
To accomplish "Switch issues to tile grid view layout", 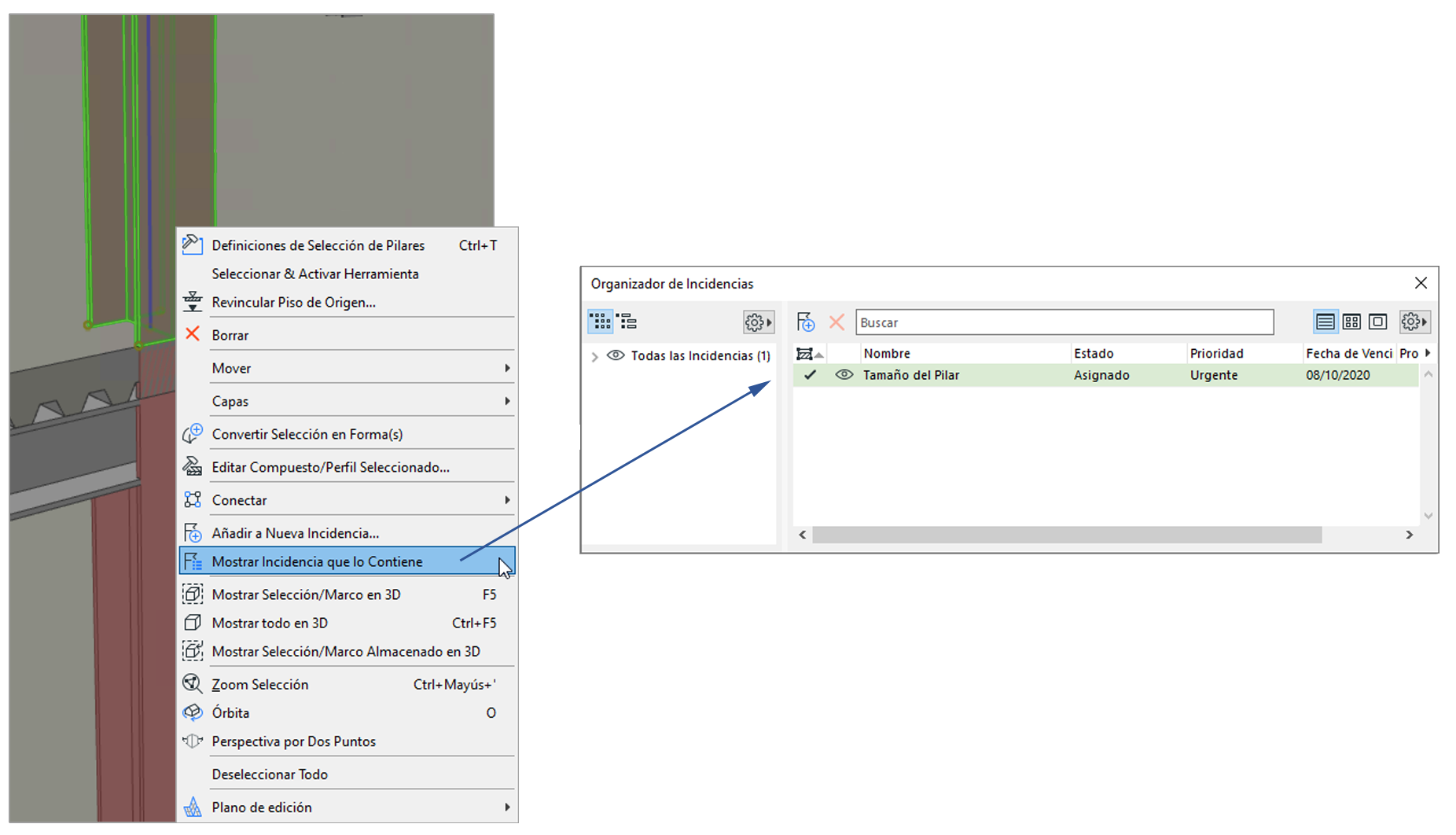I will pos(1351,322).
